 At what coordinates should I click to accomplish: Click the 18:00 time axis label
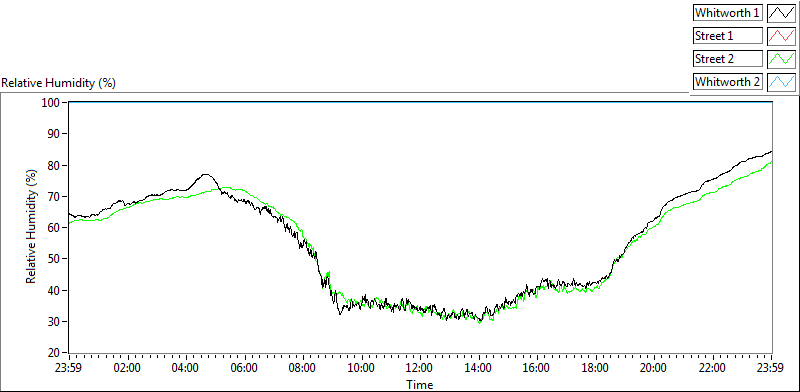coord(596,368)
